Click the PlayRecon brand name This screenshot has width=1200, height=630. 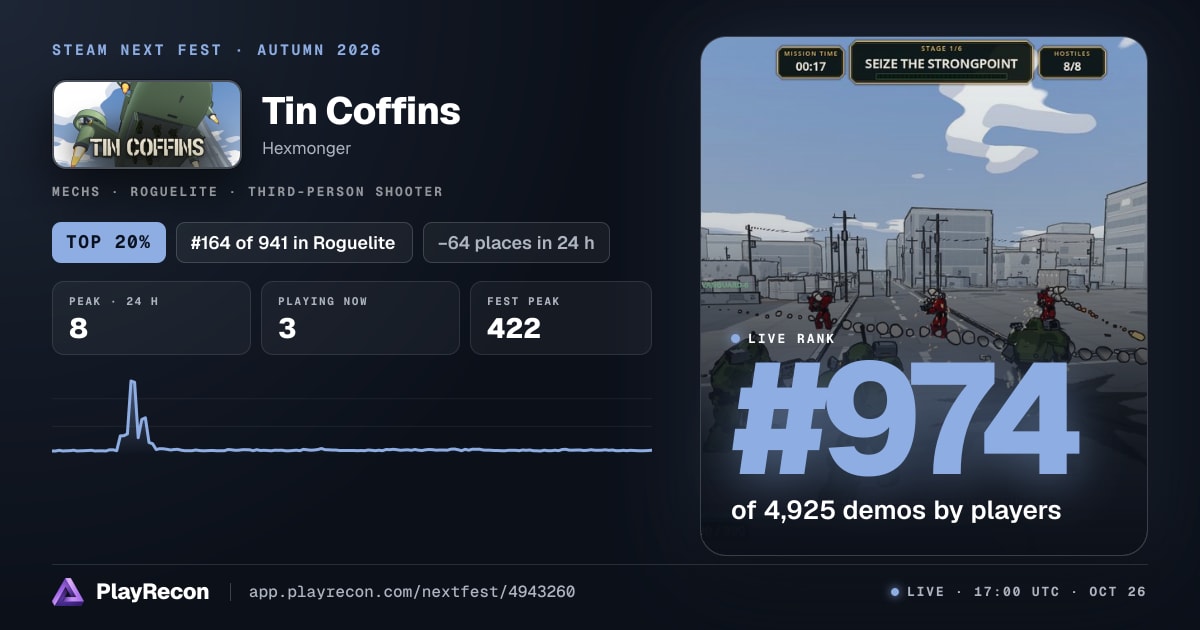click(153, 592)
